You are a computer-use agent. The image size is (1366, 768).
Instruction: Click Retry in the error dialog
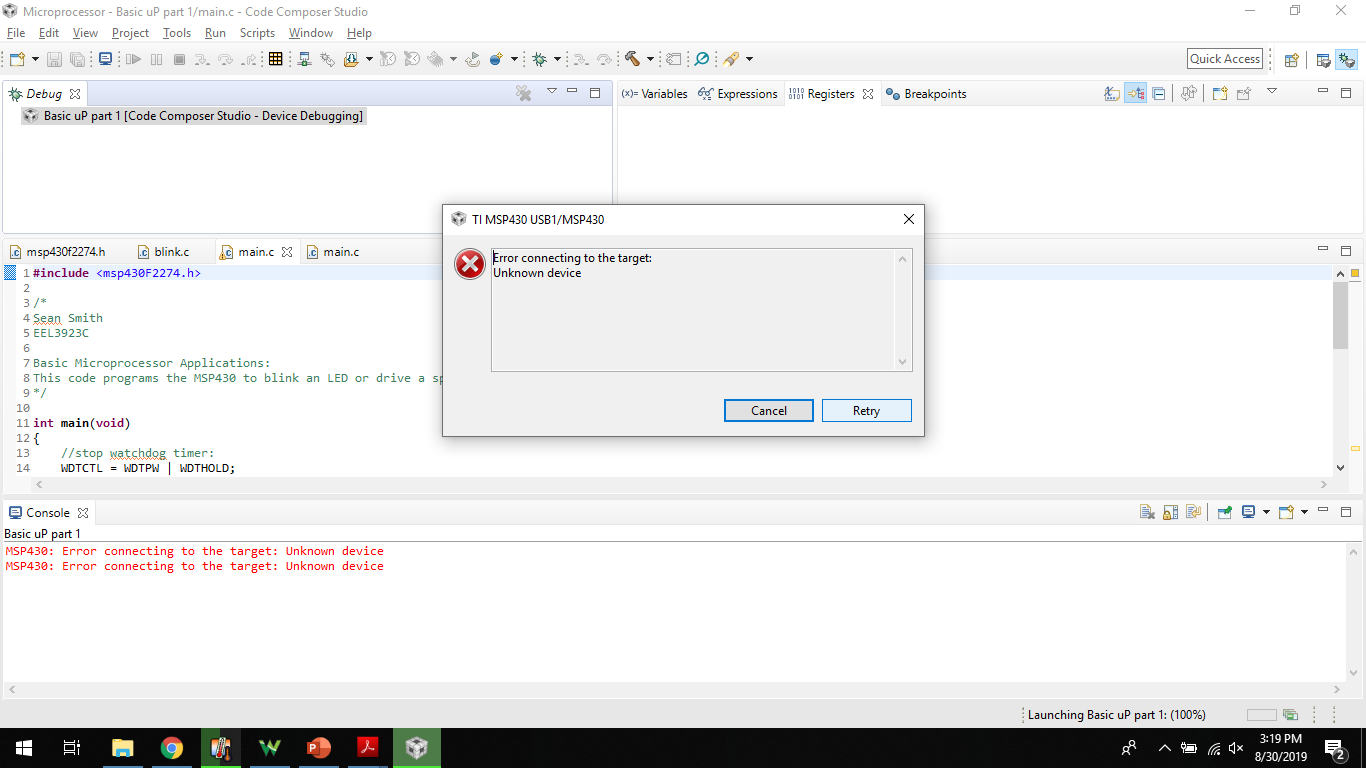point(866,411)
